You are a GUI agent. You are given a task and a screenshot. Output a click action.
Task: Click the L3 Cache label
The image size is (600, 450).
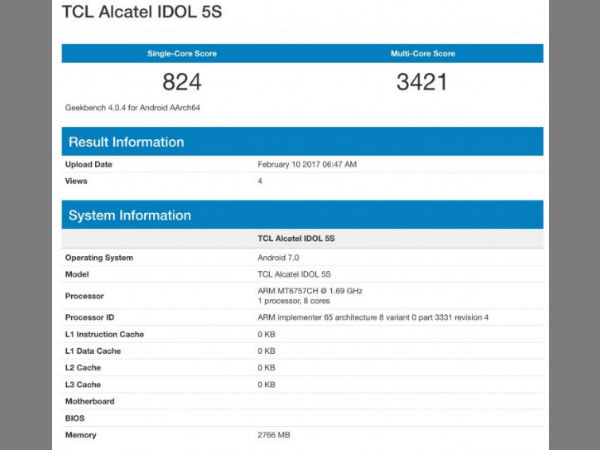(x=83, y=384)
